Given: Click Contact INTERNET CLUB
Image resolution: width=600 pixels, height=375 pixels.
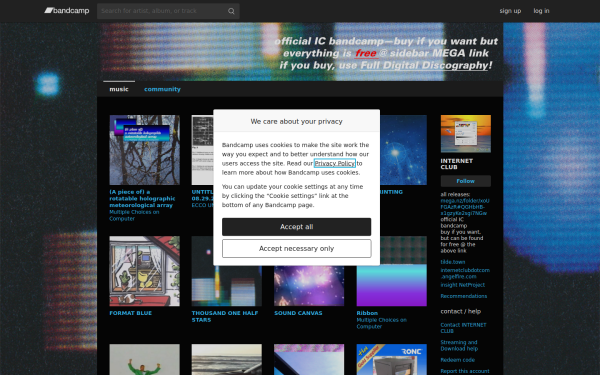Looking at the screenshot, I should point(463,328).
